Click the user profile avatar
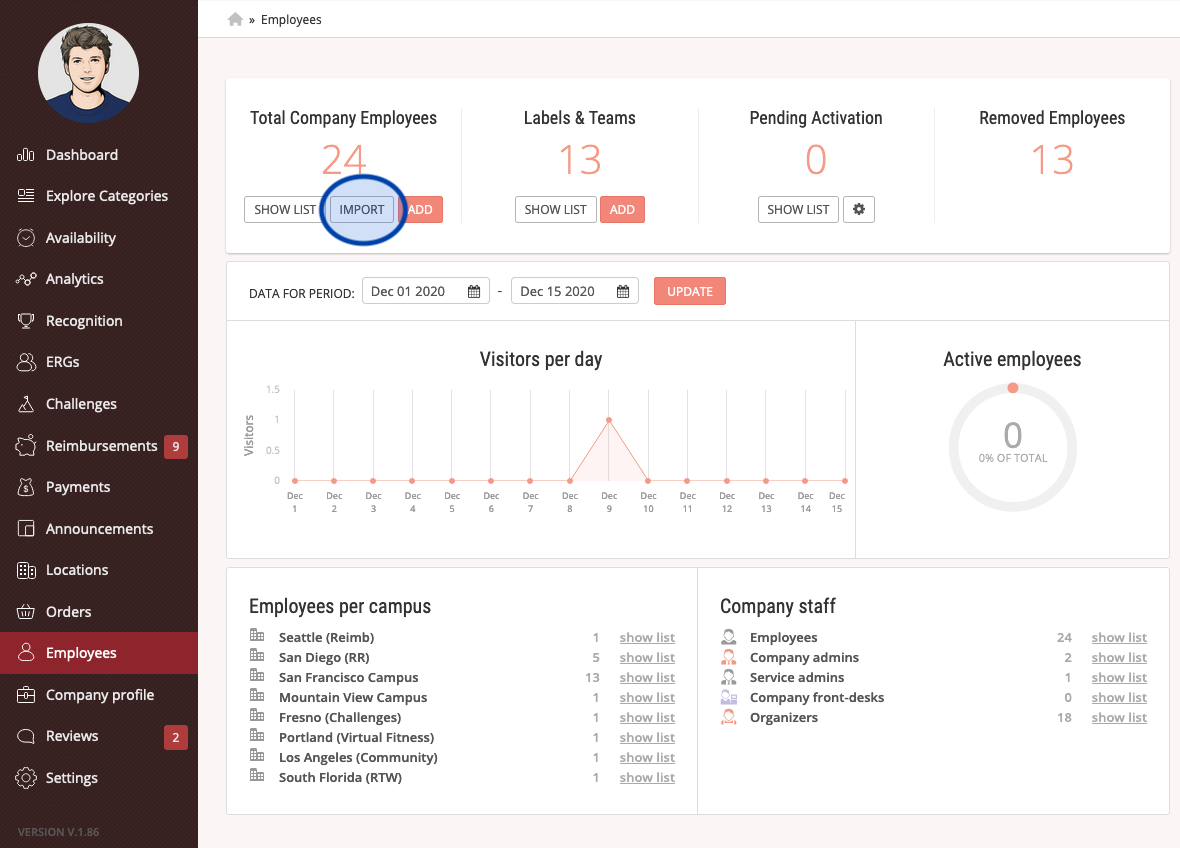Screen dimensions: 1180x848 (88, 73)
